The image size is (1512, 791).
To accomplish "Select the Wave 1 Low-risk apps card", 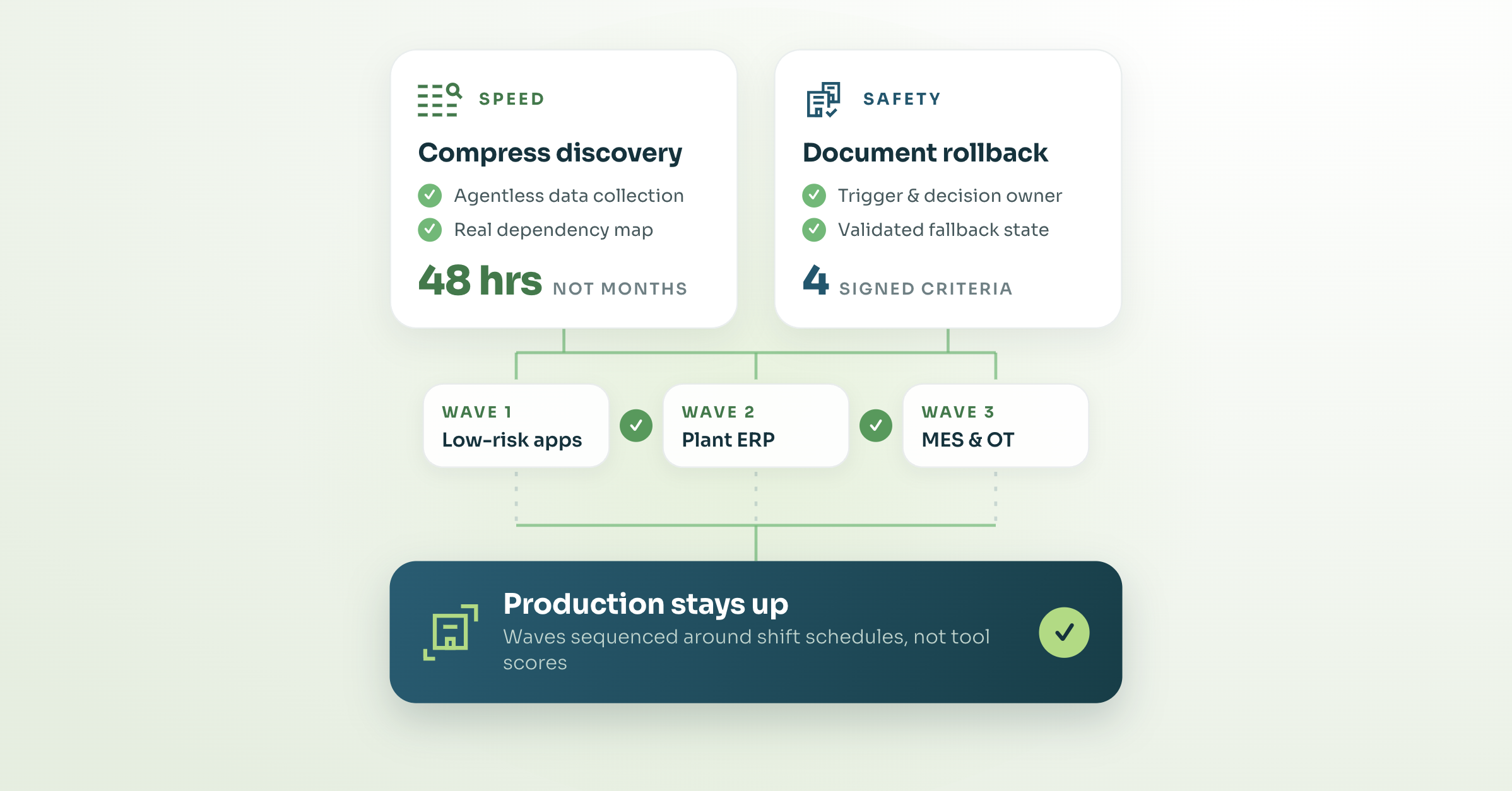I will pos(516,426).
